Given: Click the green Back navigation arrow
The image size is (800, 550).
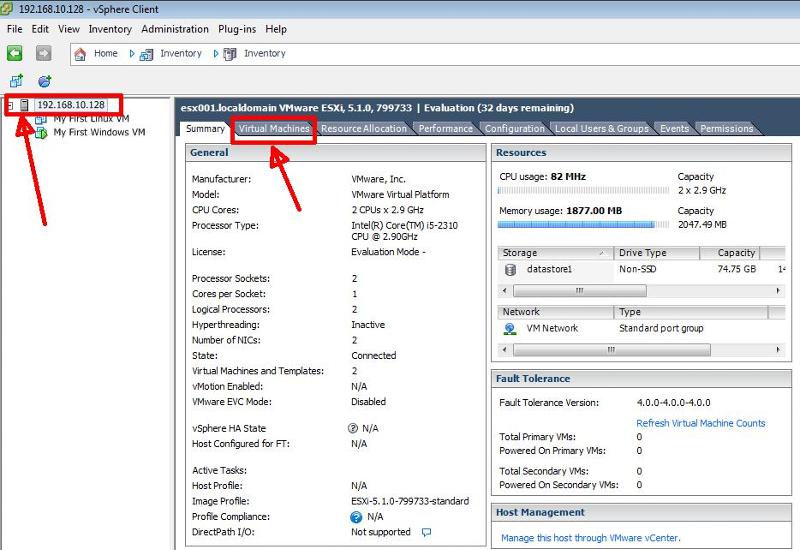Looking at the screenshot, I should 14,53.
